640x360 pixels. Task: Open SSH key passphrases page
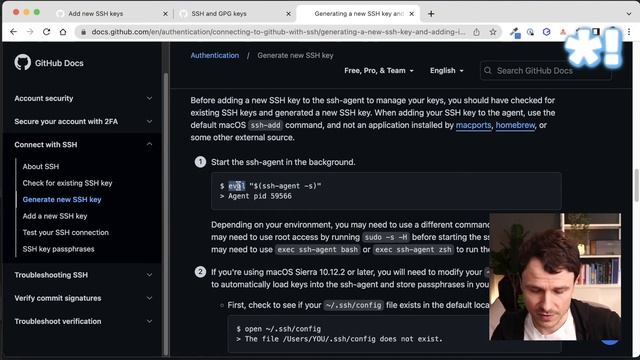click(x=58, y=249)
